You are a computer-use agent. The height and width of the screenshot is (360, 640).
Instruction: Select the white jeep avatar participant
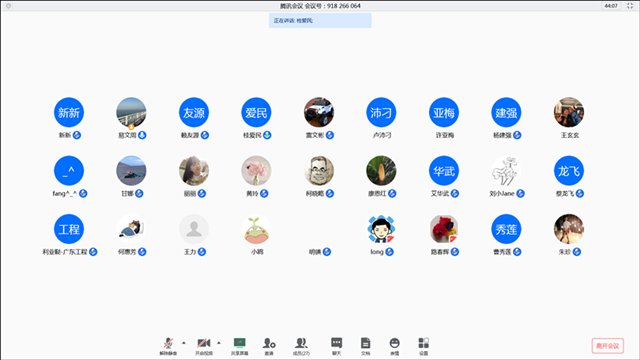(x=319, y=112)
